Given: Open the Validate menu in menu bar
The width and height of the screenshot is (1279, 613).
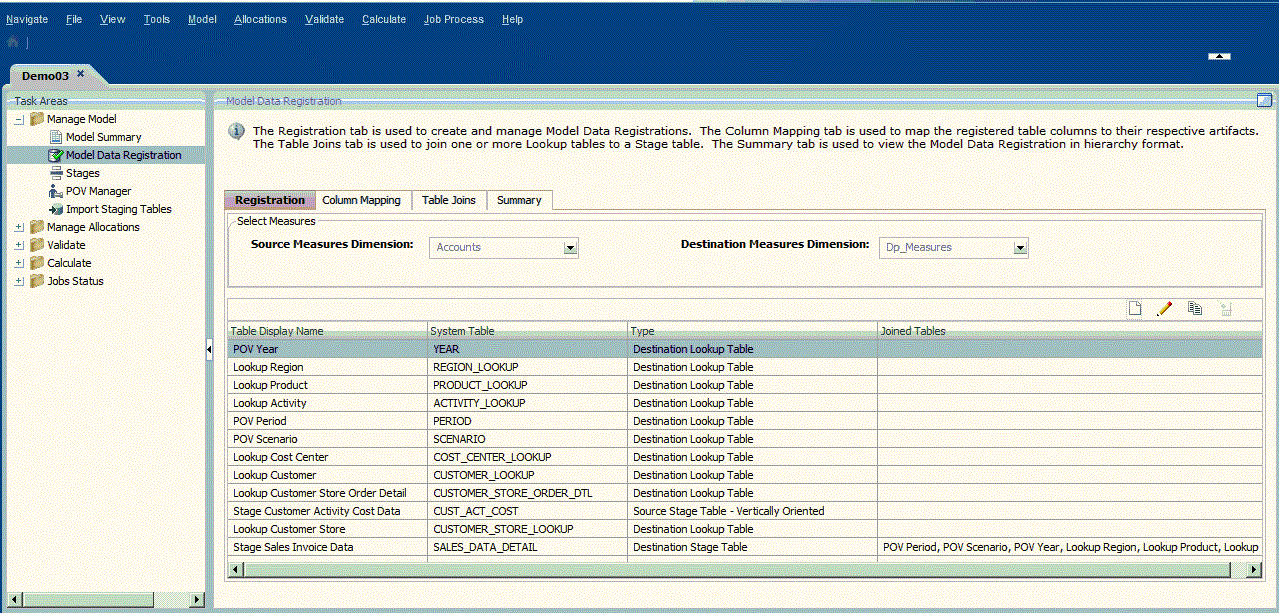Looking at the screenshot, I should (324, 19).
